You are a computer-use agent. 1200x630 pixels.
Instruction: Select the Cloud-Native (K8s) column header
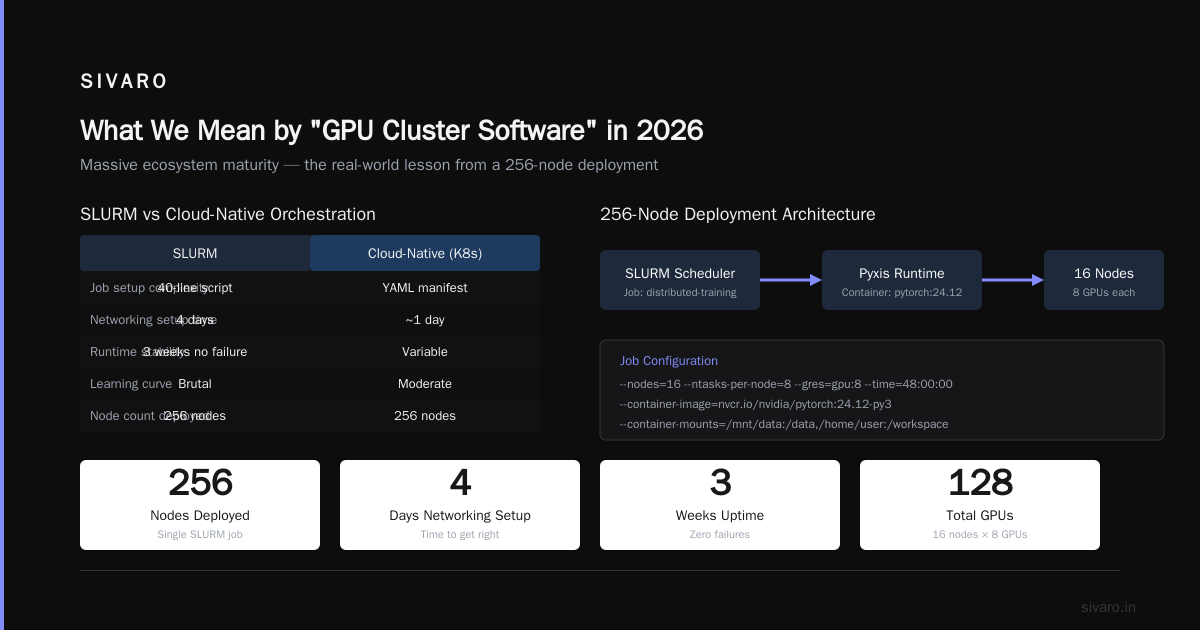coord(425,253)
